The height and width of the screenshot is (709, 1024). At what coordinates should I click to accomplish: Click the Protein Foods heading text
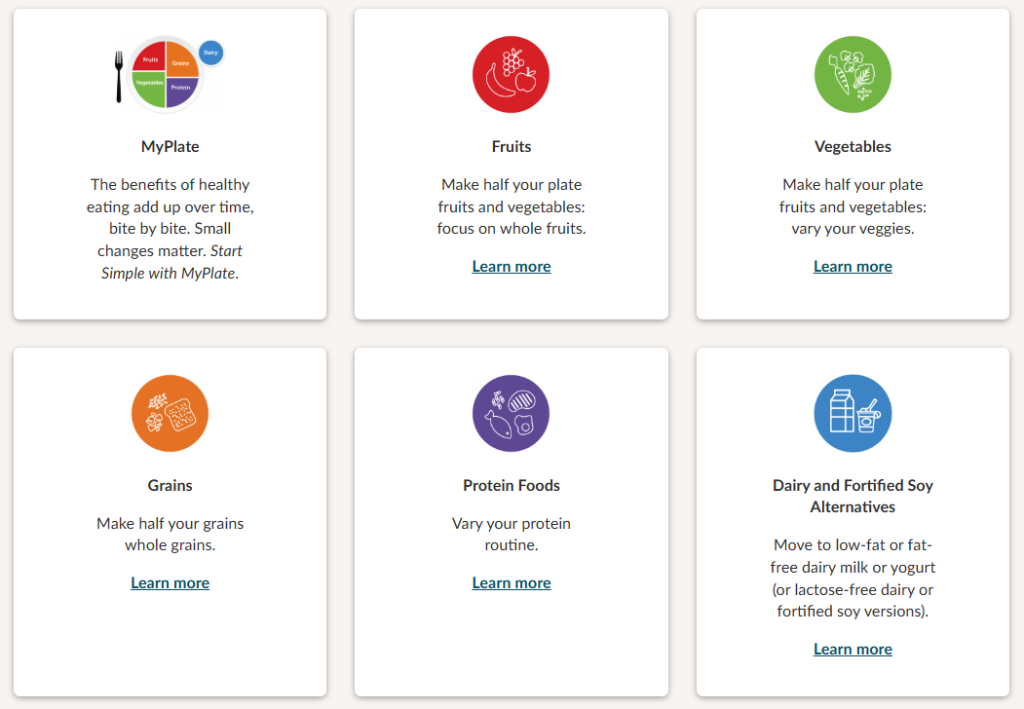511,485
